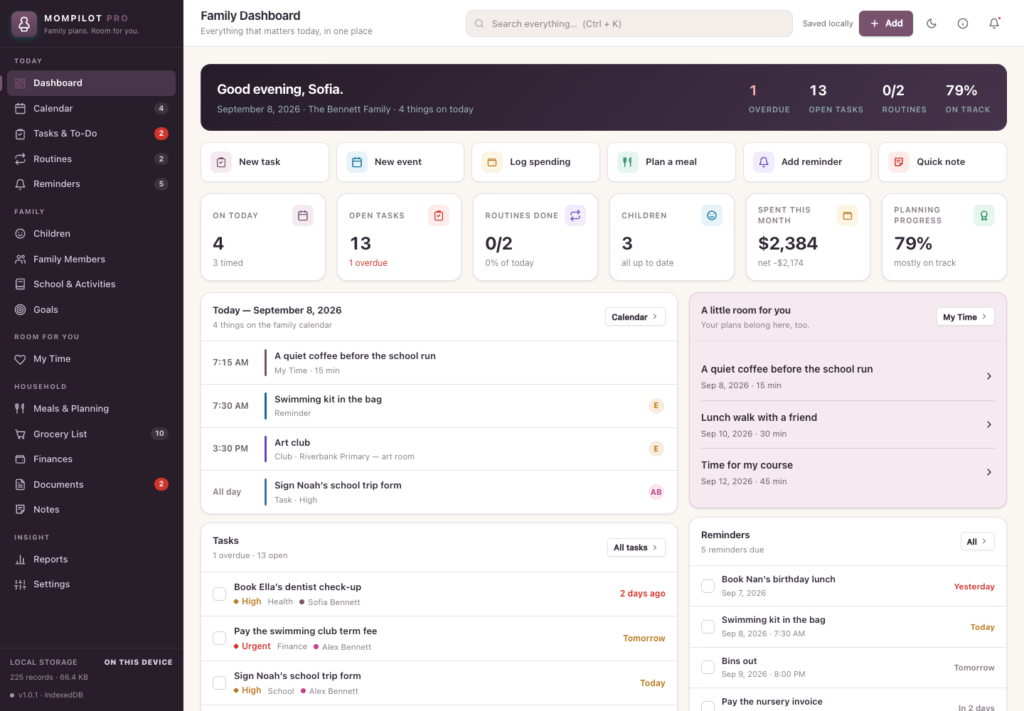Image resolution: width=1024 pixels, height=711 pixels.
Task: Open the Art club event row
Action: tap(439, 449)
